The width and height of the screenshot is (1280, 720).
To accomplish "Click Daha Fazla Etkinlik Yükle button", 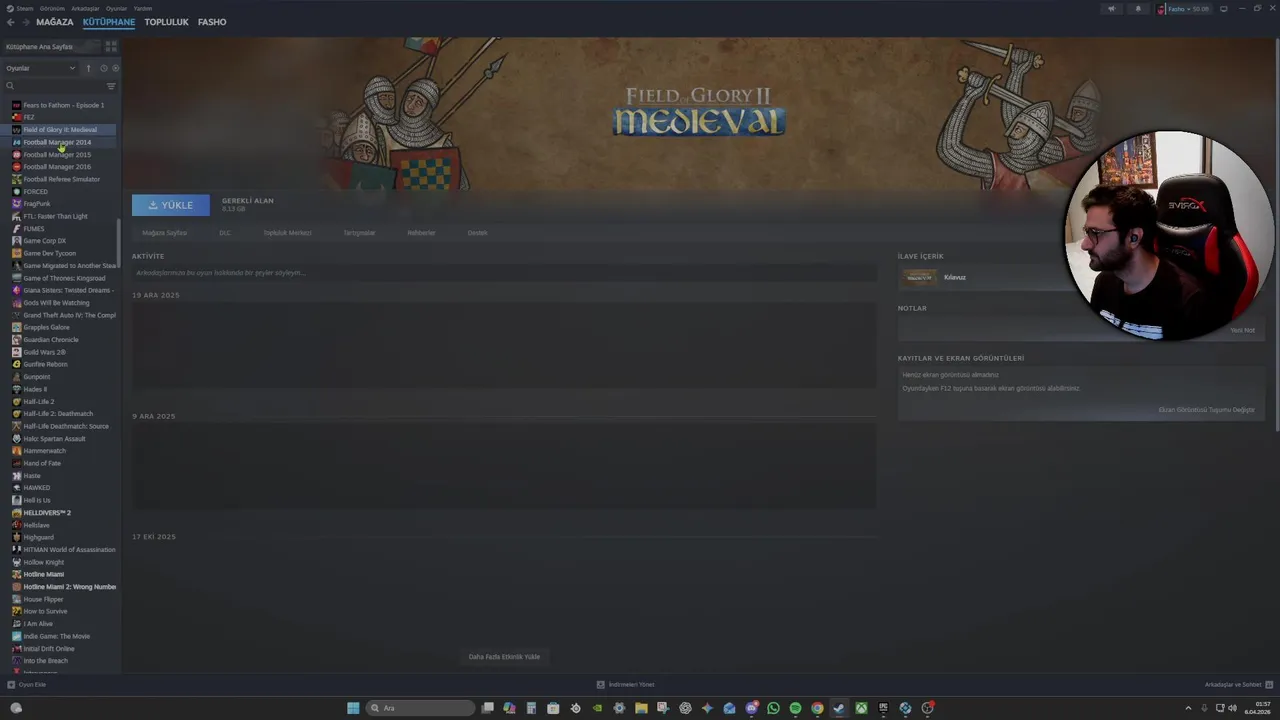I will click(x=504, y=657).
